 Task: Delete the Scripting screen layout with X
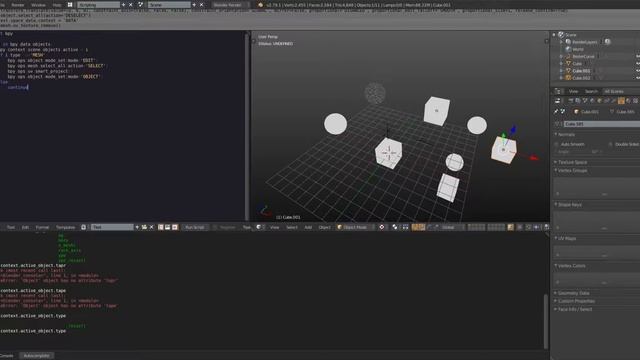coord(131,5)
